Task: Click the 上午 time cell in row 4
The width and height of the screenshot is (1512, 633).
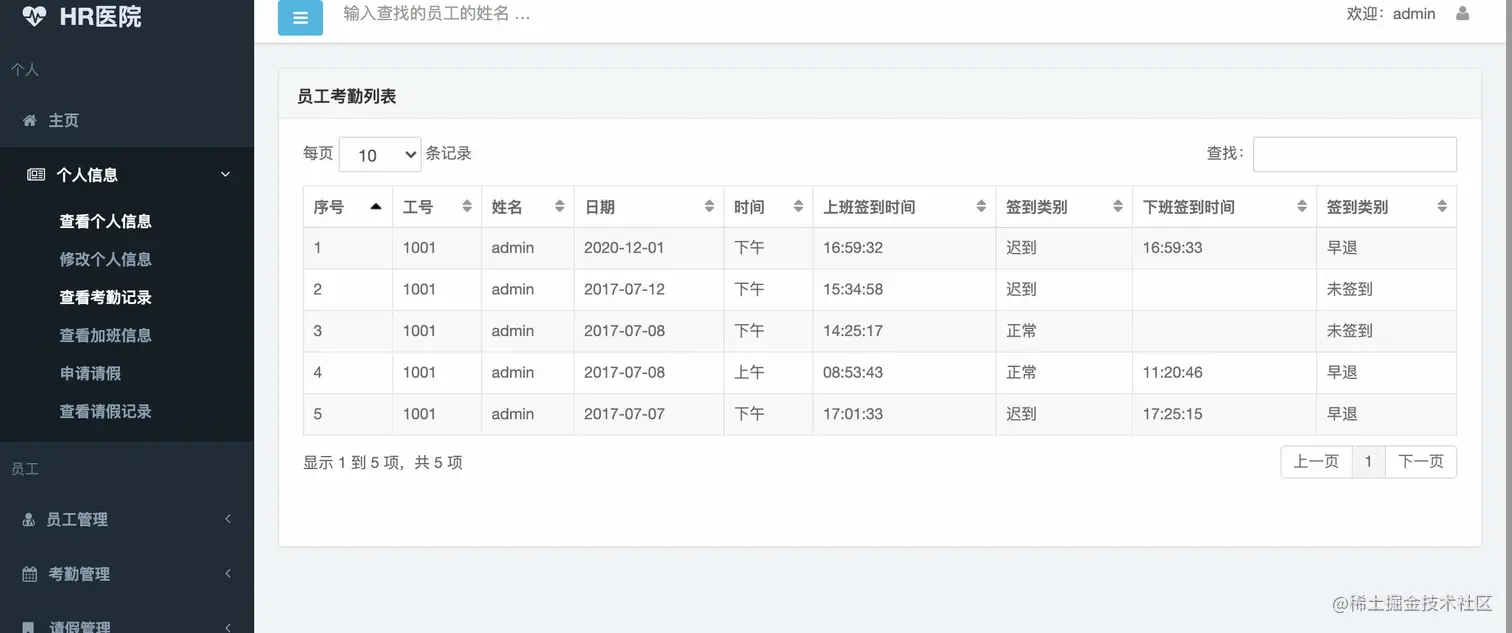Action: (x=768, y=372)
